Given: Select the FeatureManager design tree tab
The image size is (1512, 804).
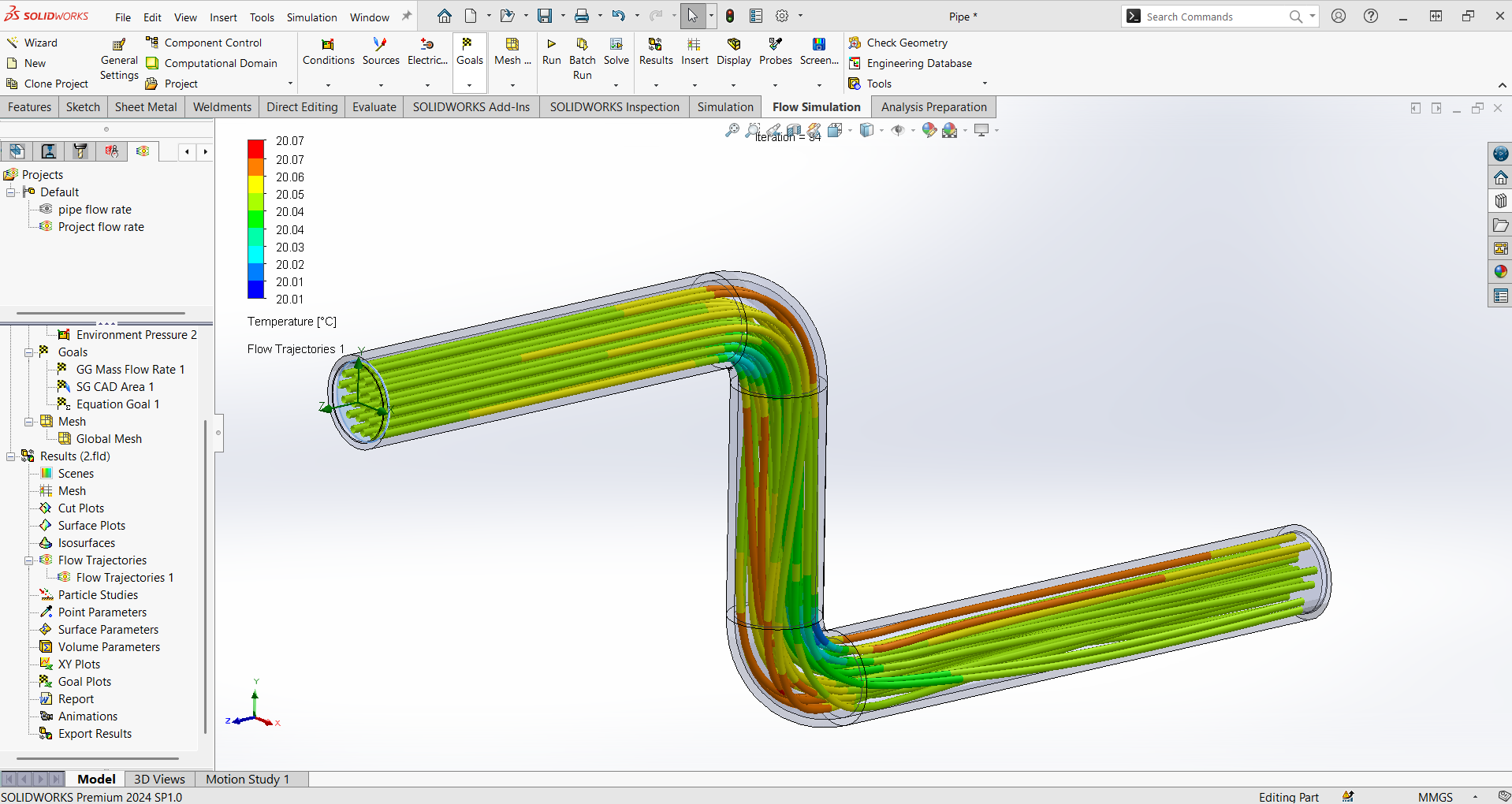Looking at the screenshot, I should coord(17,151).
